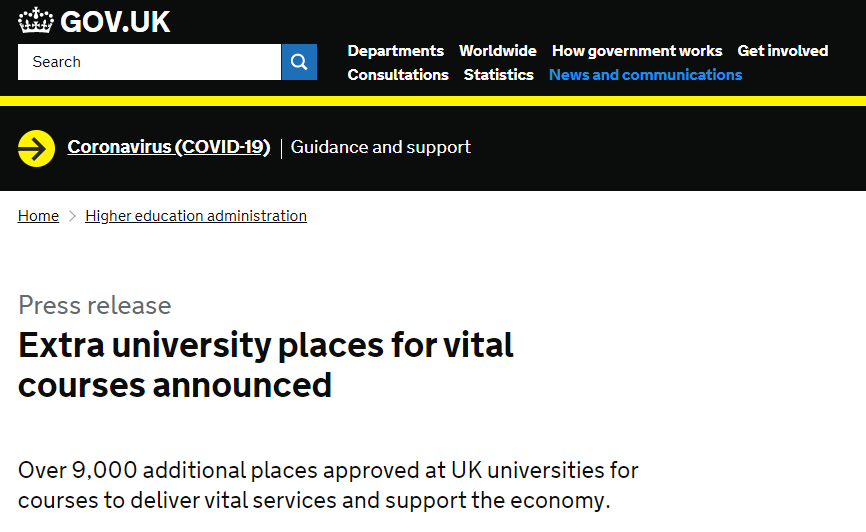
Task: Open the Consultations navigation item
Action: 398,75
